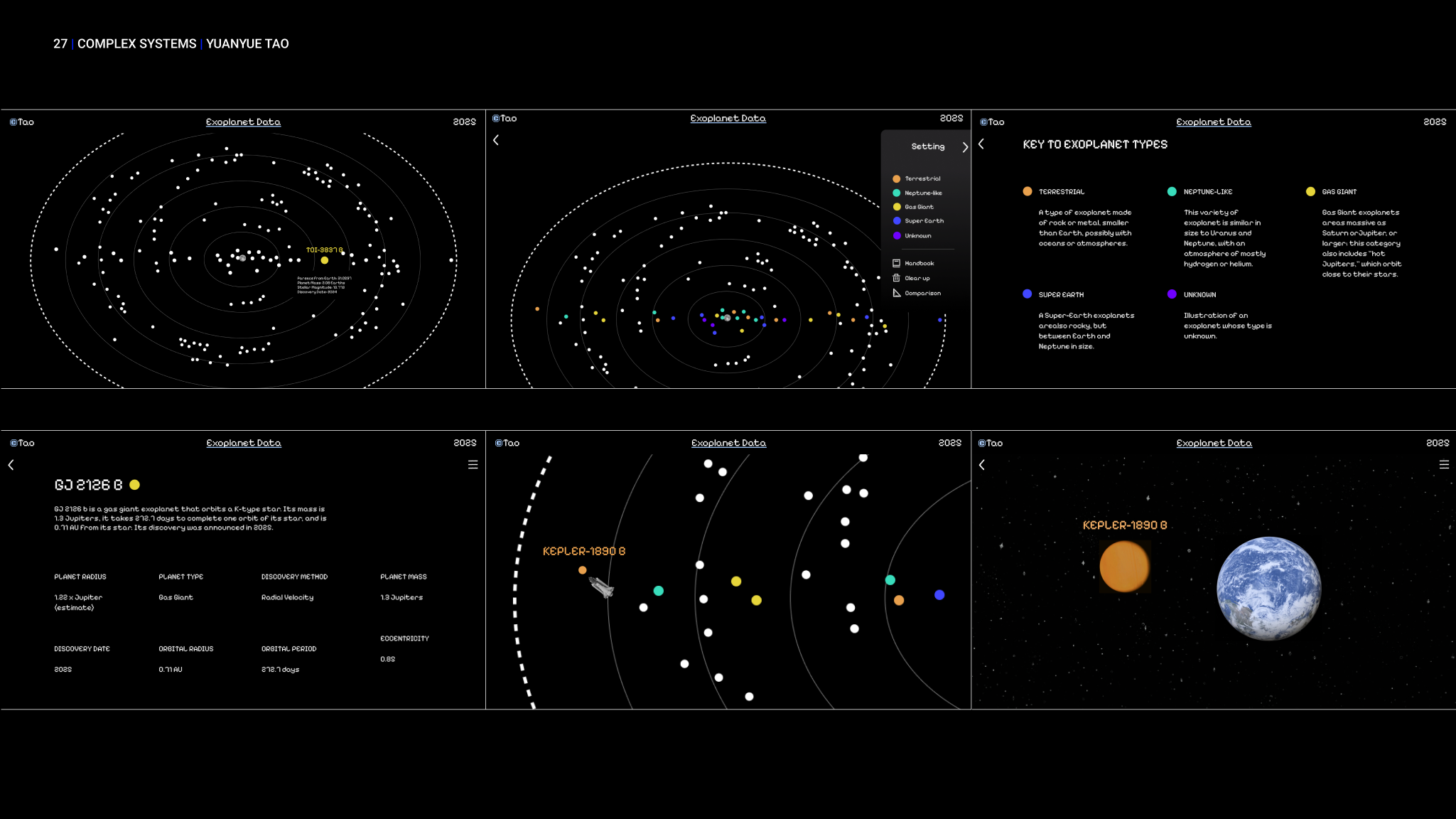Open hamburger menu on GJ 2126 B page
Screen dimensions: 1456x819
pos(473,465)
